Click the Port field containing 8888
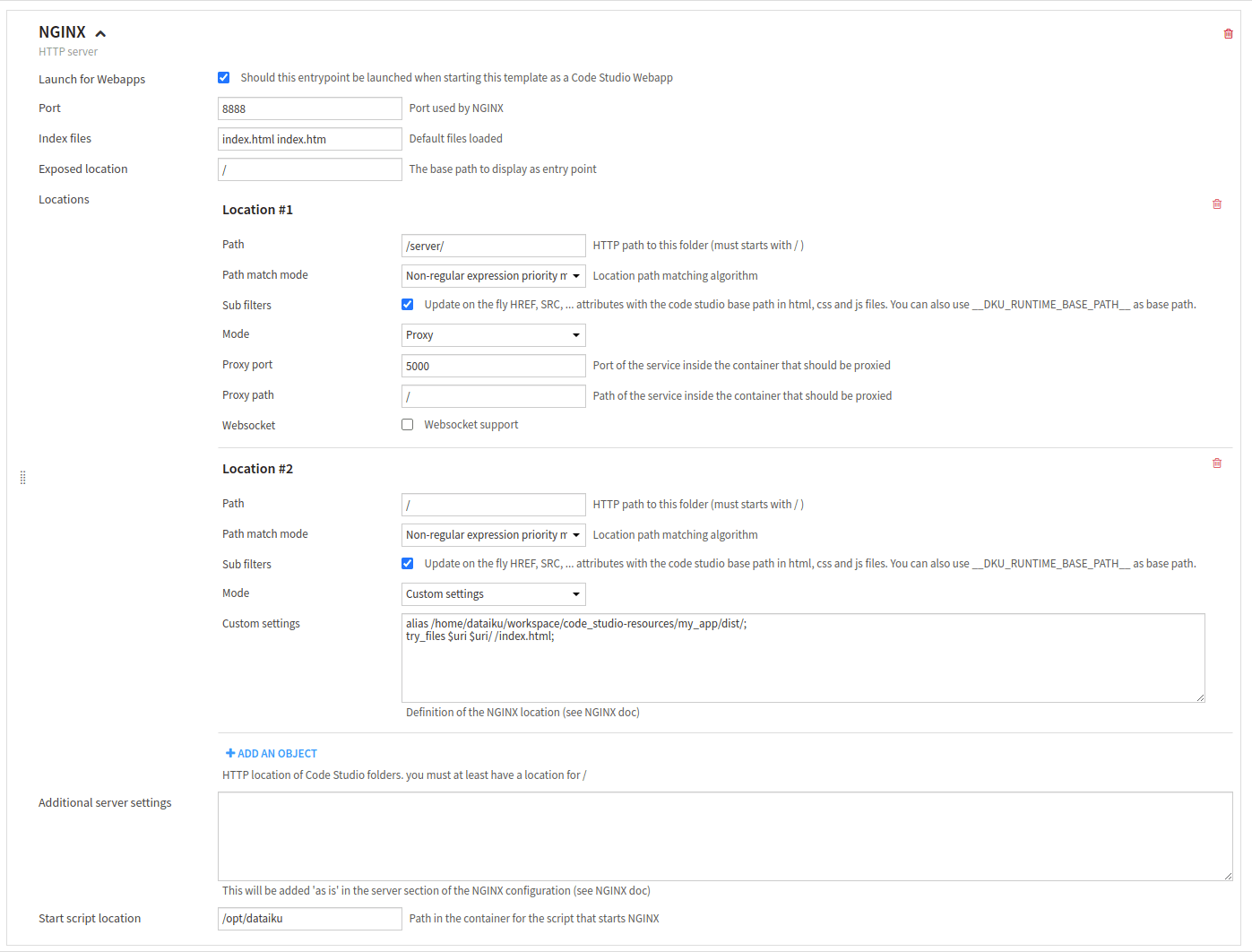Image resolution: width=1252 pixels, height=952 pixels. click(x=309, y=108)
